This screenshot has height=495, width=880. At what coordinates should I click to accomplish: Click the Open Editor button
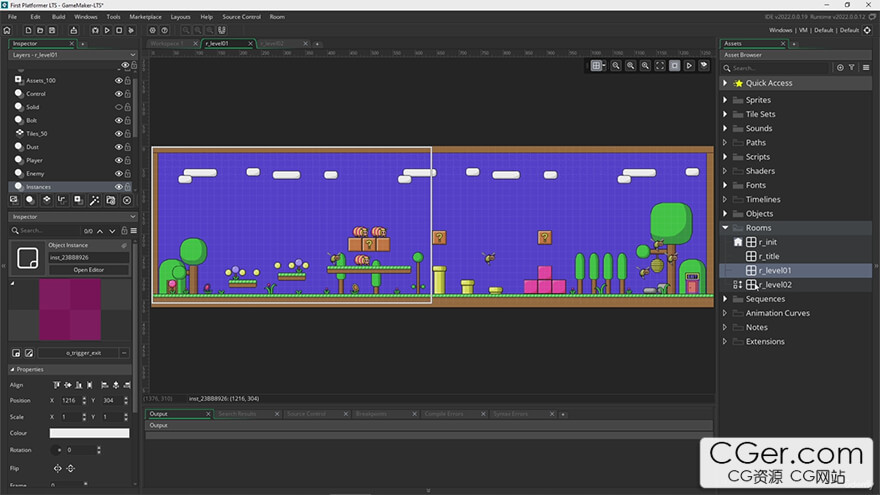click(x=89, y=270)
